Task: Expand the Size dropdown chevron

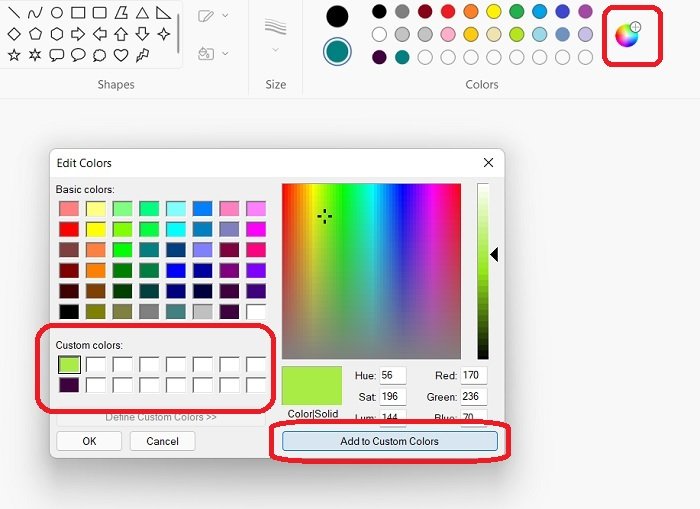Action: (x=275, y=50)
